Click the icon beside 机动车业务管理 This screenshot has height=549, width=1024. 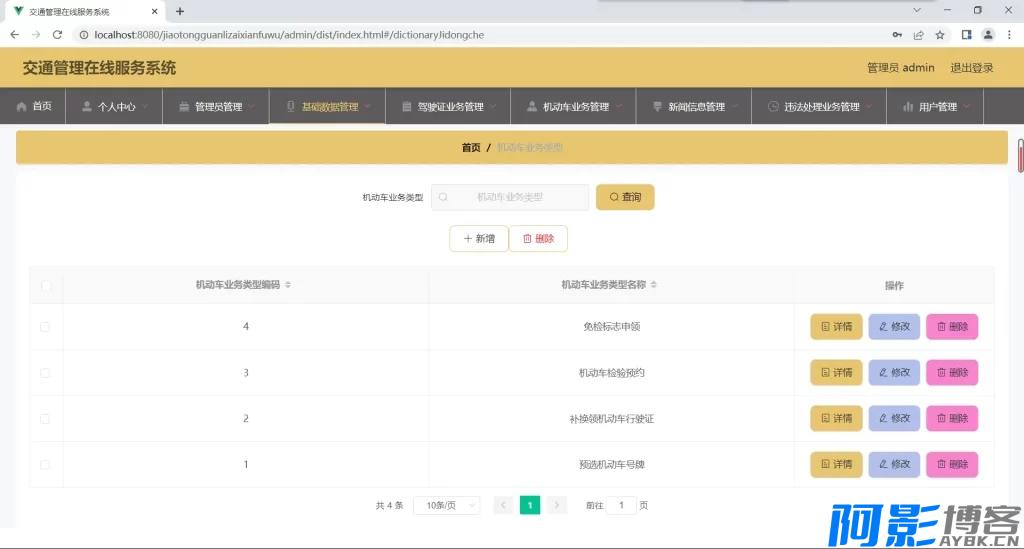tap(532, 106)
